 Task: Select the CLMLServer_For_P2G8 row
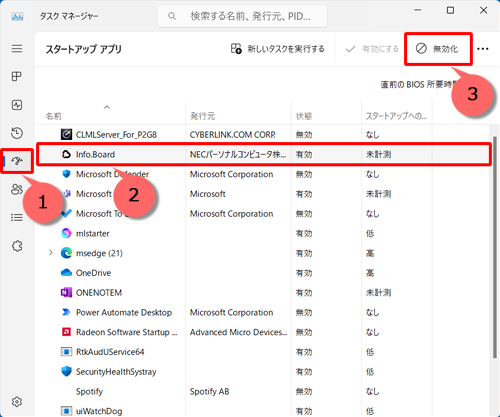[263, 135]
